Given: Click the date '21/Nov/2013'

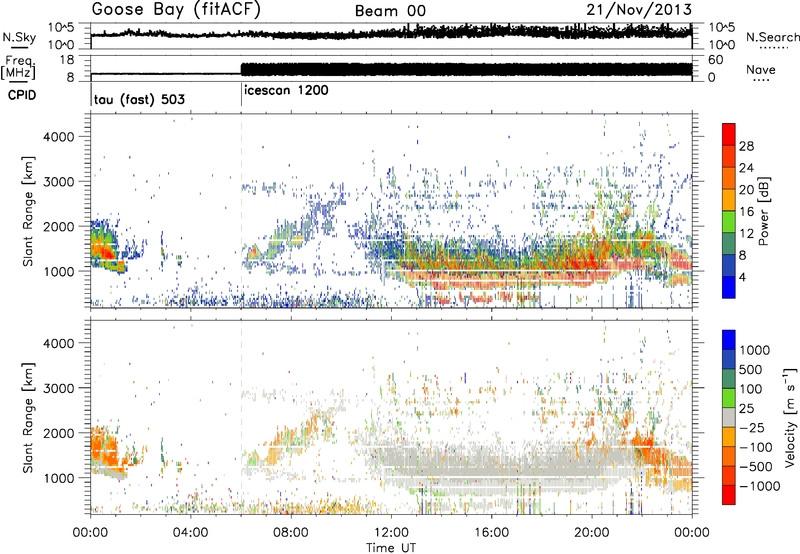Looking at the screenshot, I should [639, 10].
